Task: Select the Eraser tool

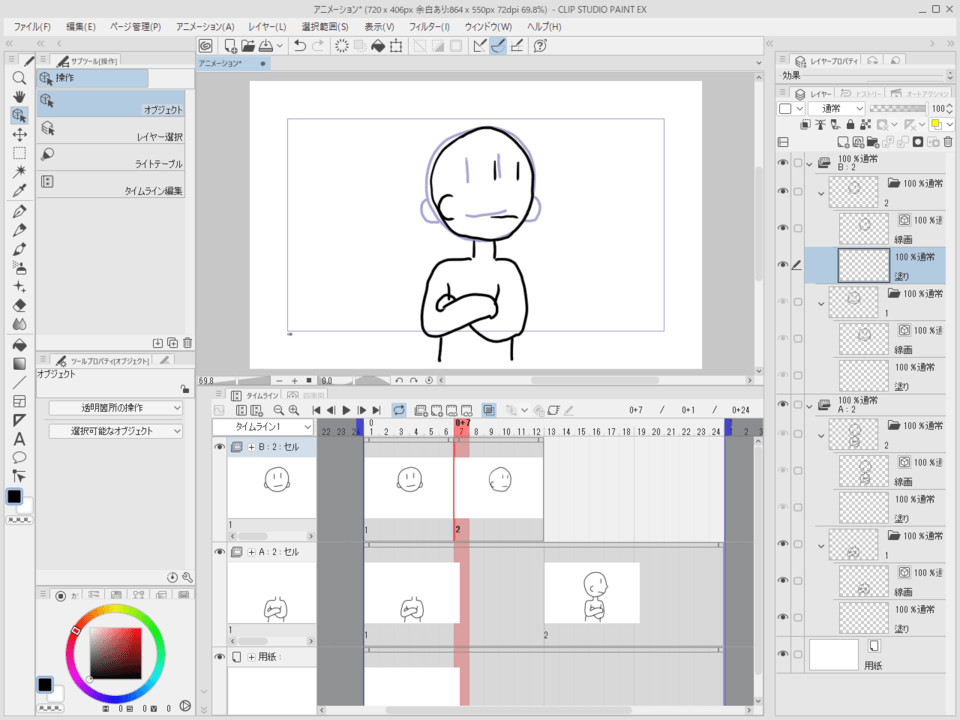Action: pyautogui.click(x=20, y=306)
